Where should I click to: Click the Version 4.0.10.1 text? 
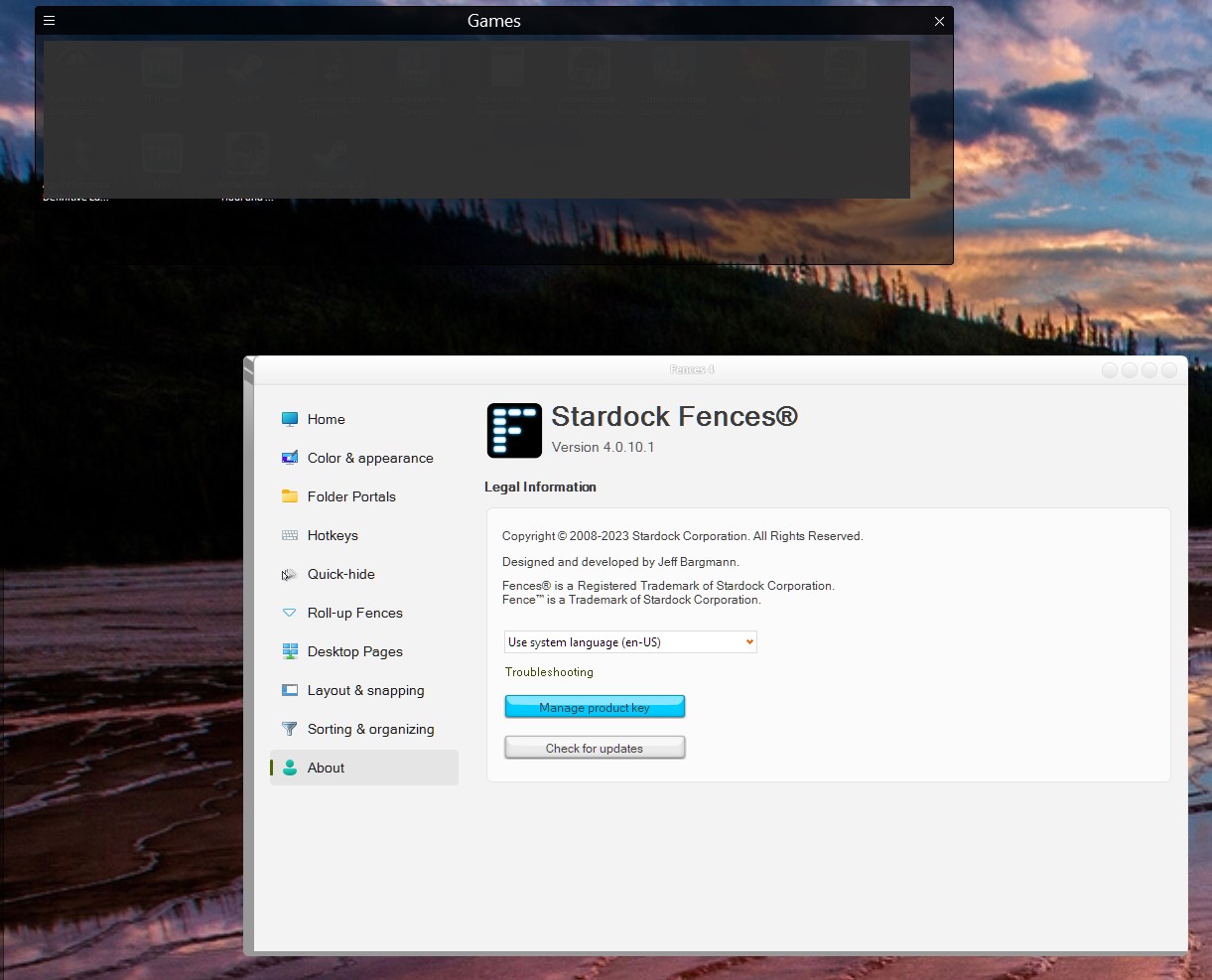pos(603,447)
